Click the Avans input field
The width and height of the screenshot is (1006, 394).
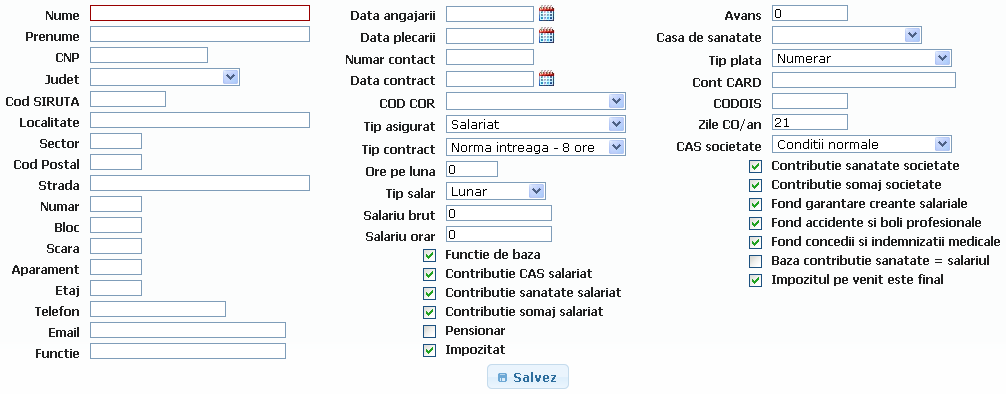click(x=810, y=13)
